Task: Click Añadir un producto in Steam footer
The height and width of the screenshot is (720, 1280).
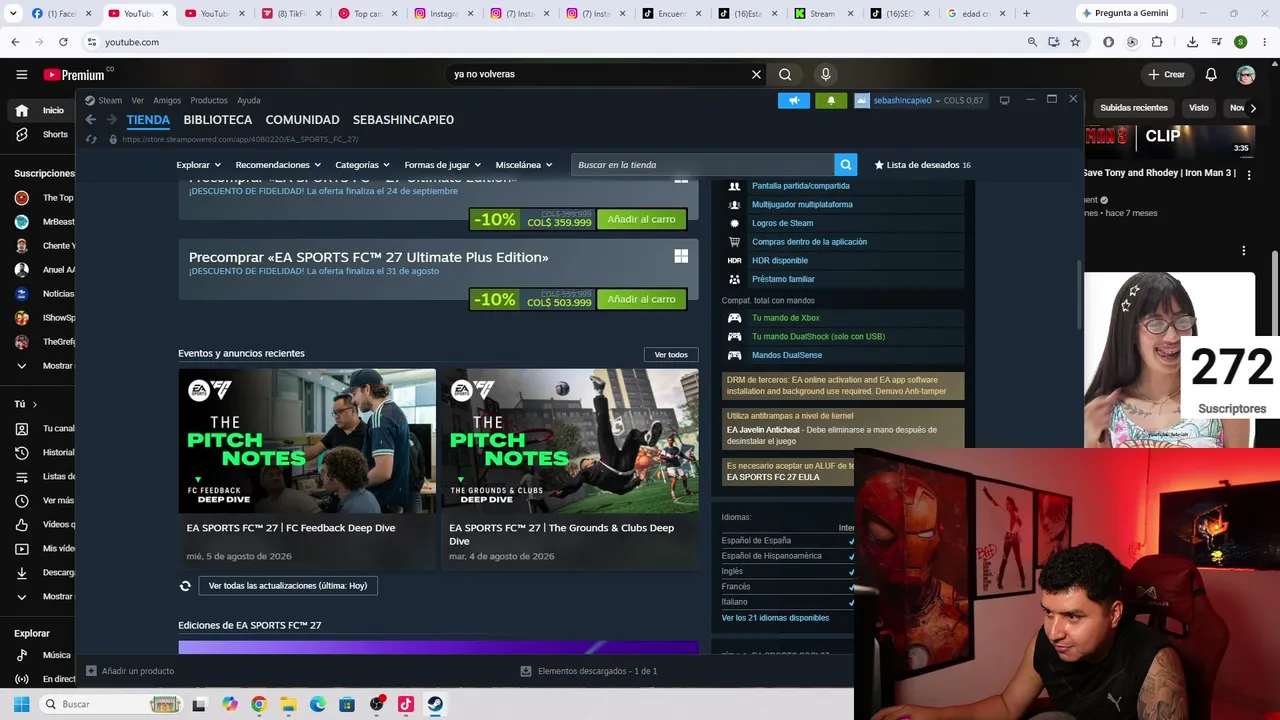Action: click(130, 671)
